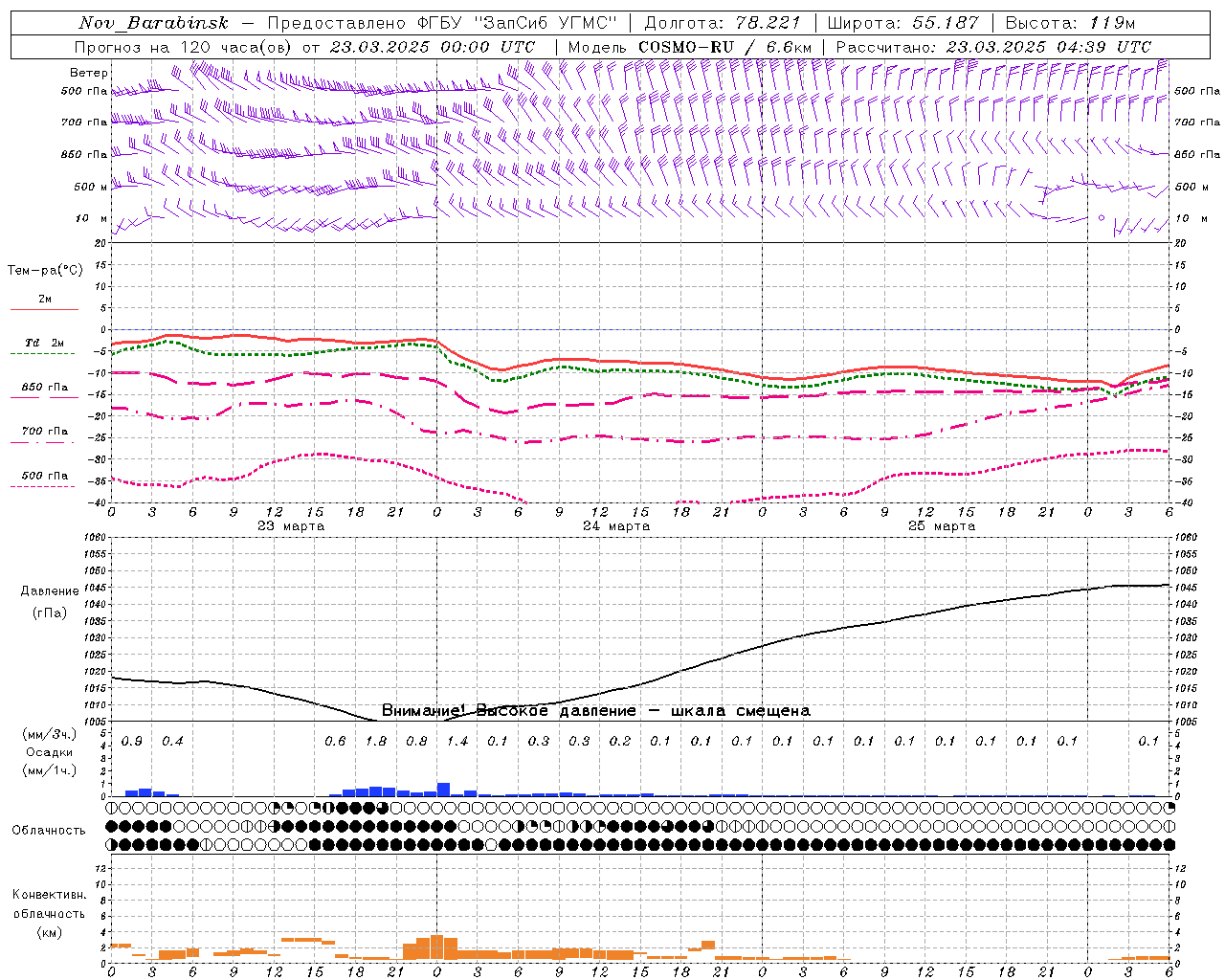Click the 0.8 precipitation value
The height and width of the screenshot is (980, 1225).
[x=416, y=742]
